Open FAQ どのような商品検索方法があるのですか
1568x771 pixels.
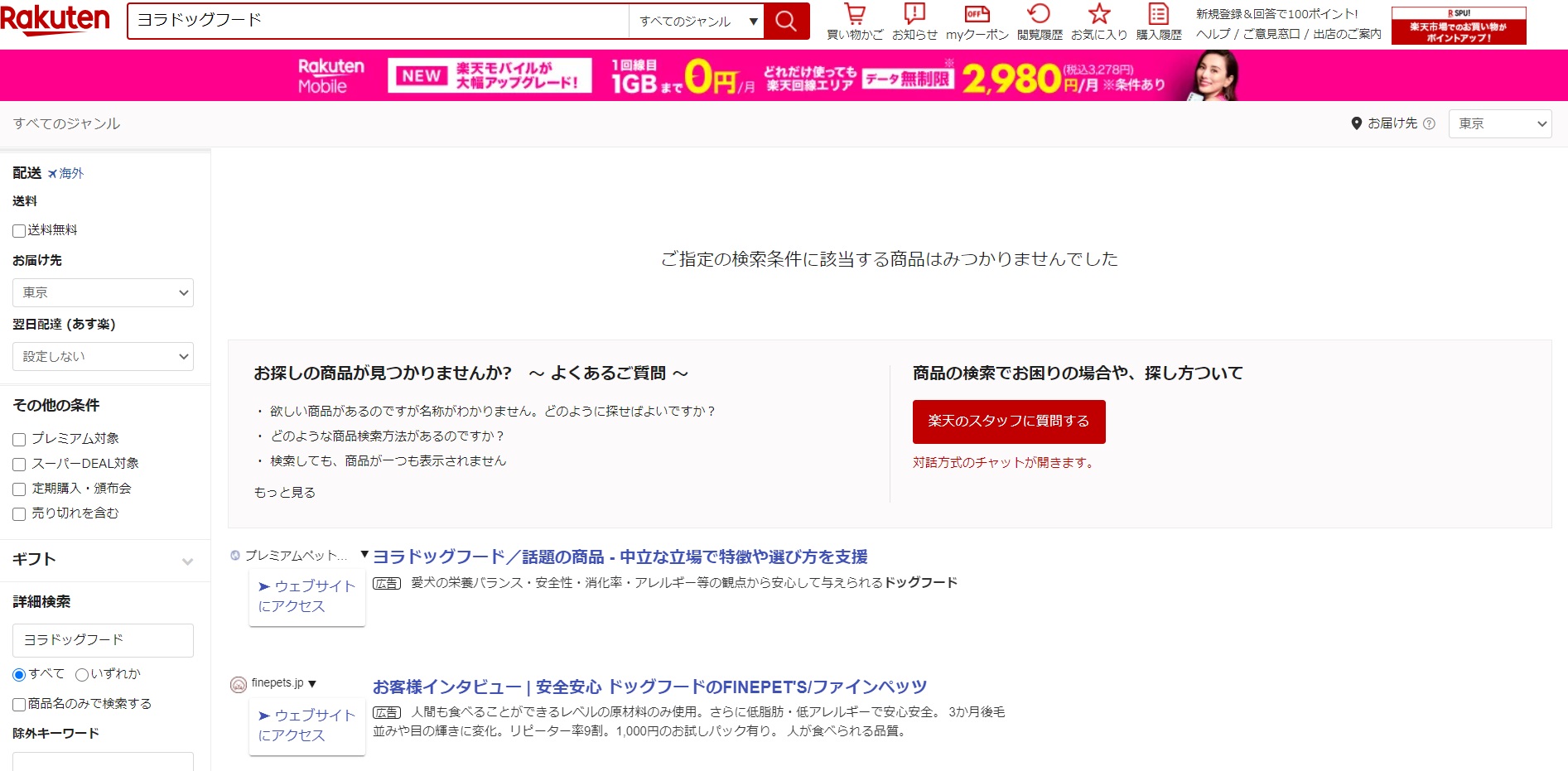tap(388, 436)
